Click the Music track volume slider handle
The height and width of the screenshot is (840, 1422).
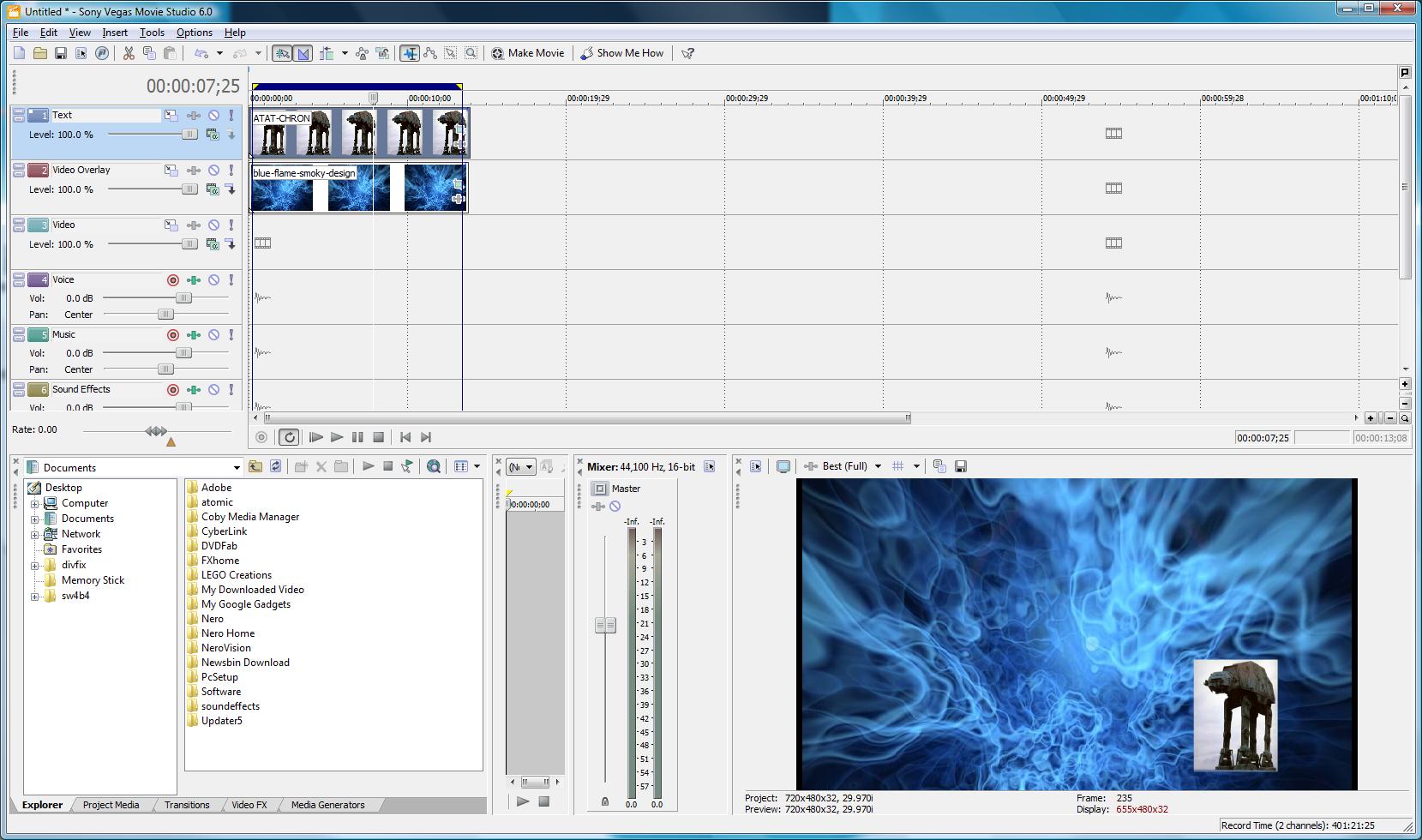click(183, 353)
